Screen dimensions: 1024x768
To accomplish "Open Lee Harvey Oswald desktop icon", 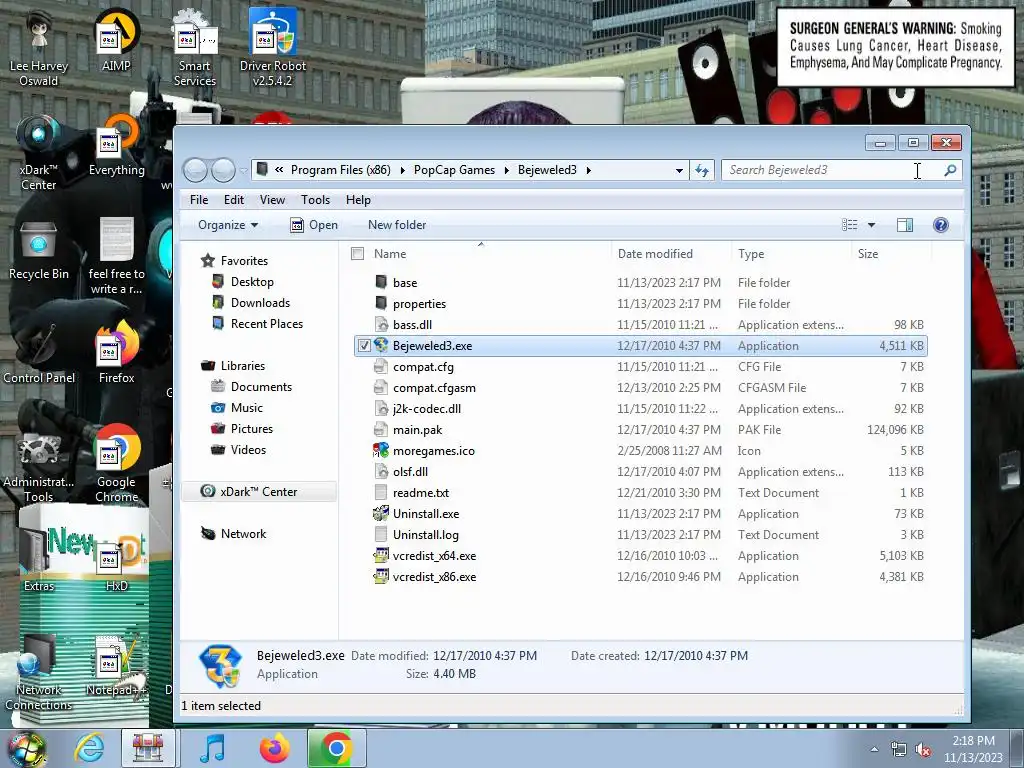I will pos(39,47).
